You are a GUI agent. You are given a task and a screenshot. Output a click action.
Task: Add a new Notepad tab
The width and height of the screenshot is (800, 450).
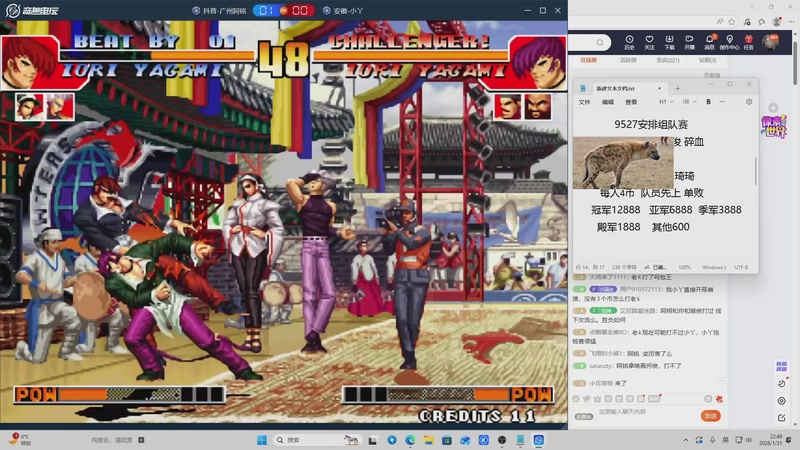(x=678, y=88)
